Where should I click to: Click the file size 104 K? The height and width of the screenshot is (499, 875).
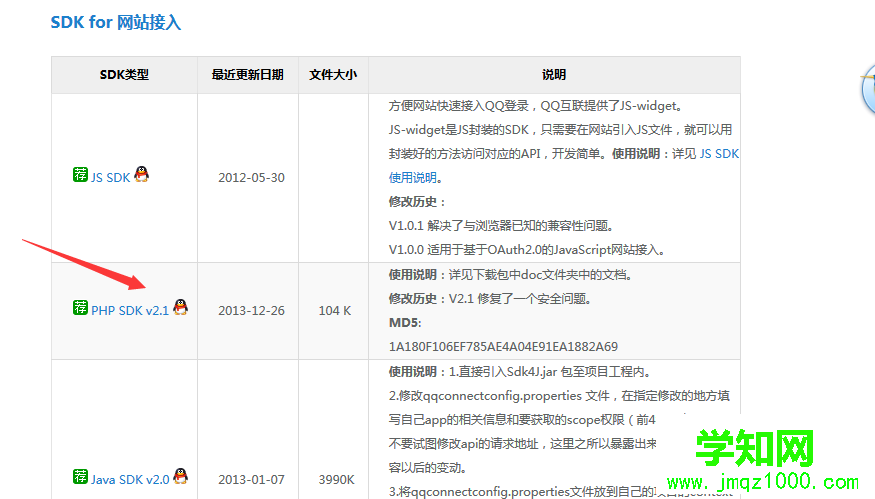click(x=335, y=310)
